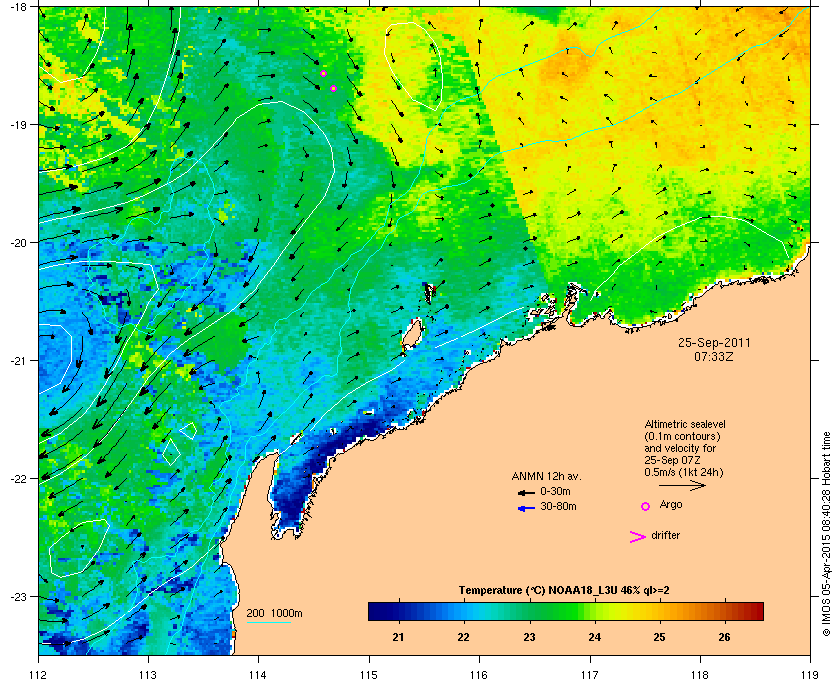This screenshot has height=680, width=840.
Task: Click the lower Argo float marker on map
Action: pos(333,88)
